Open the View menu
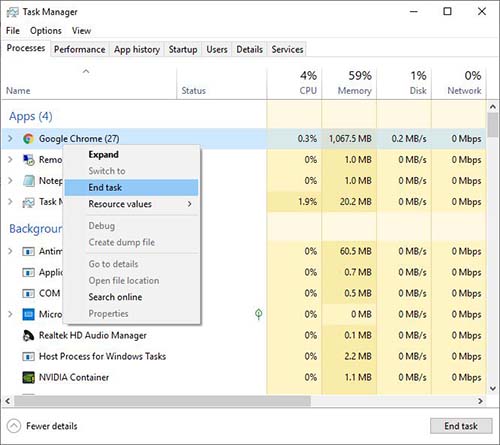500x445 pixels. [x=81, y=31]
